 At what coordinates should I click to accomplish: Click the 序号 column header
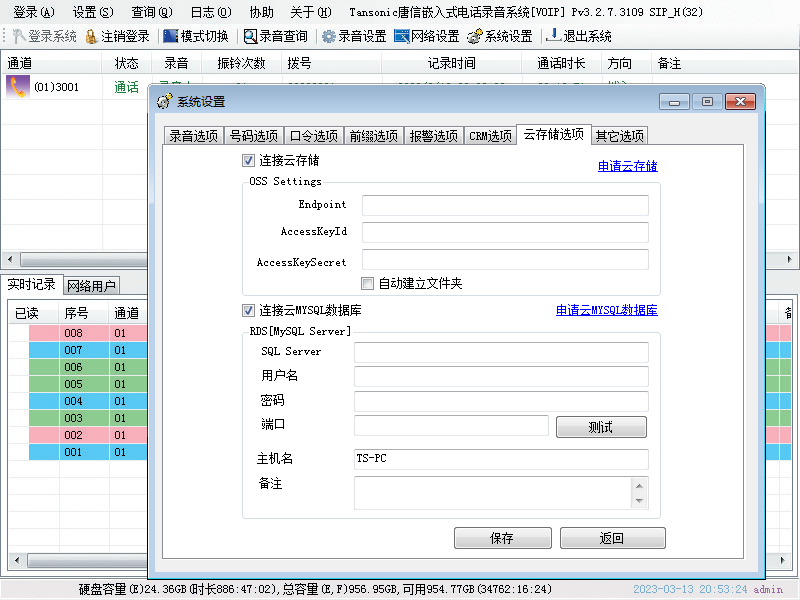84,313
